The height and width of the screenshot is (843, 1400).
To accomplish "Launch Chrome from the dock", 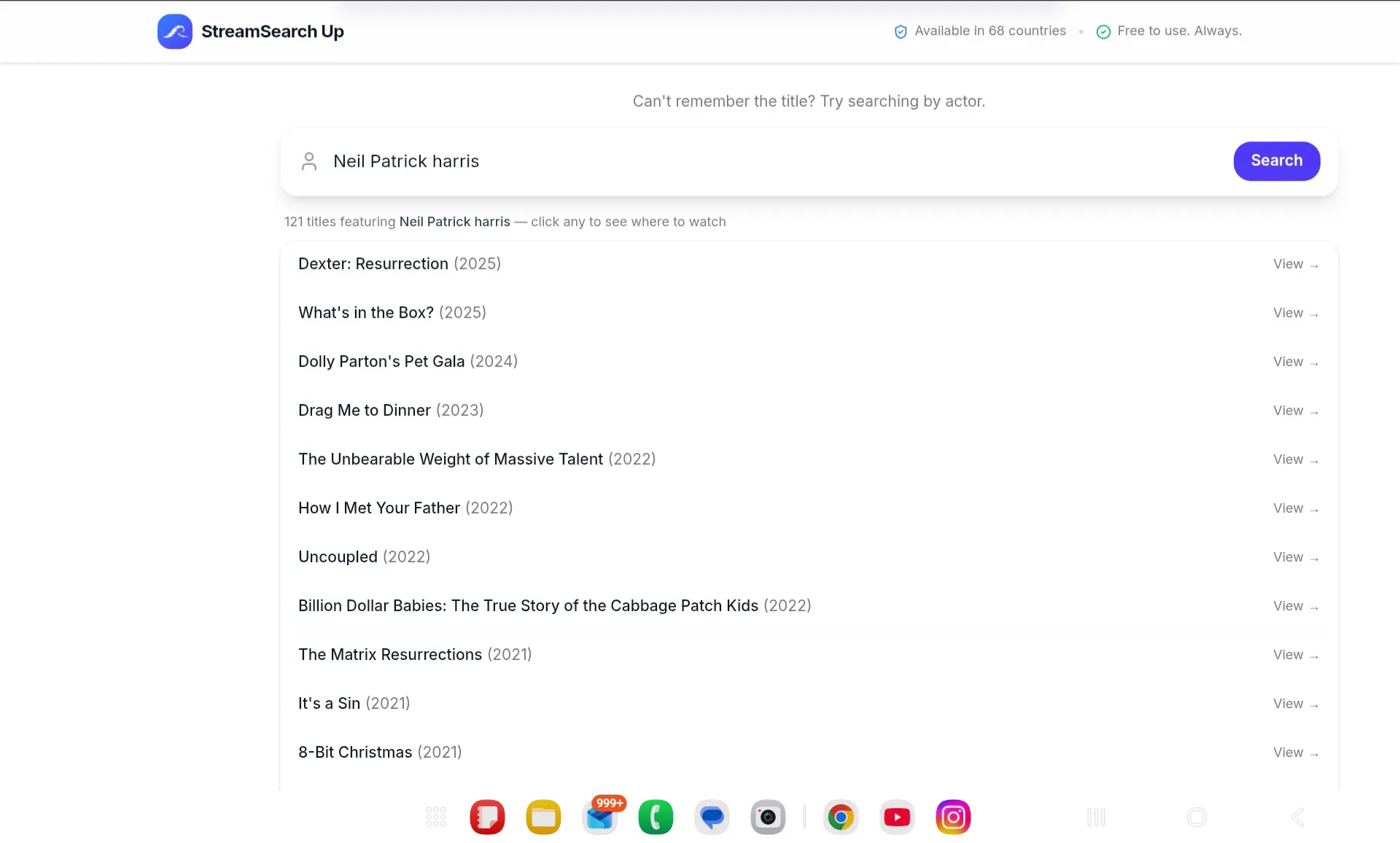I will coord(841,817).
